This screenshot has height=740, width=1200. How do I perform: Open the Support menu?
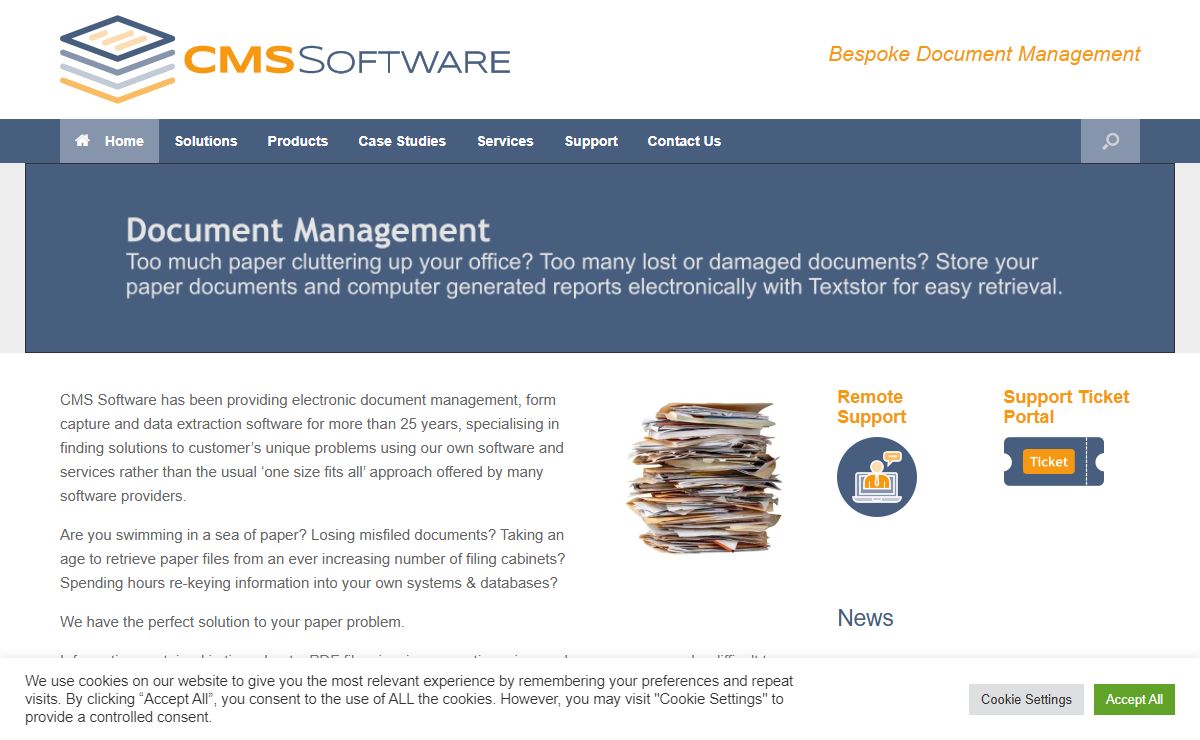(591, 141)
